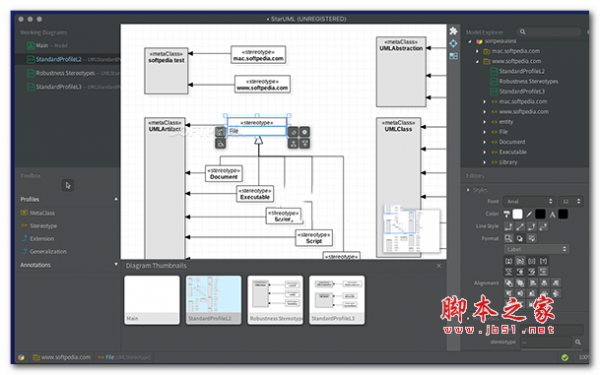Pick the white fill color swatch

click(x=517, y=214)
